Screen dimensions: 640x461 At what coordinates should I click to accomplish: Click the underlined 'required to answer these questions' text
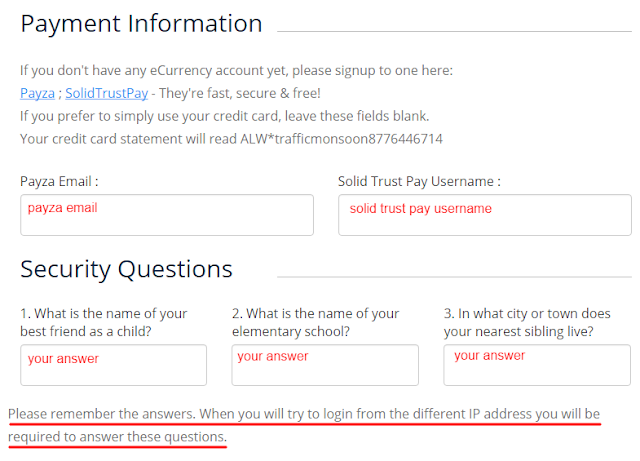117,437
